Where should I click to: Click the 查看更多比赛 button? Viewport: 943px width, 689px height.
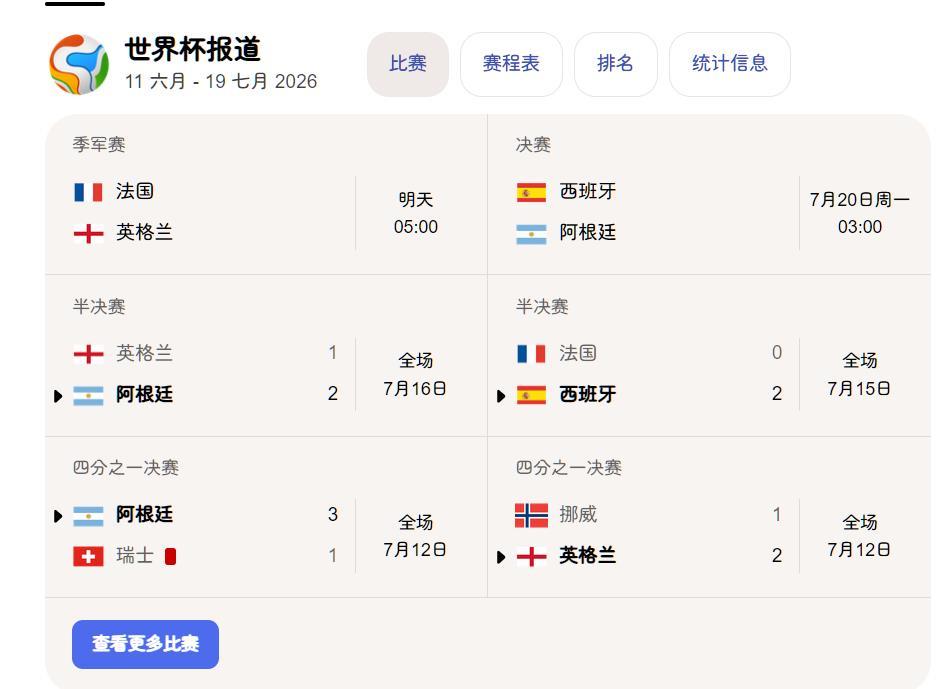(x=145, y=644)
